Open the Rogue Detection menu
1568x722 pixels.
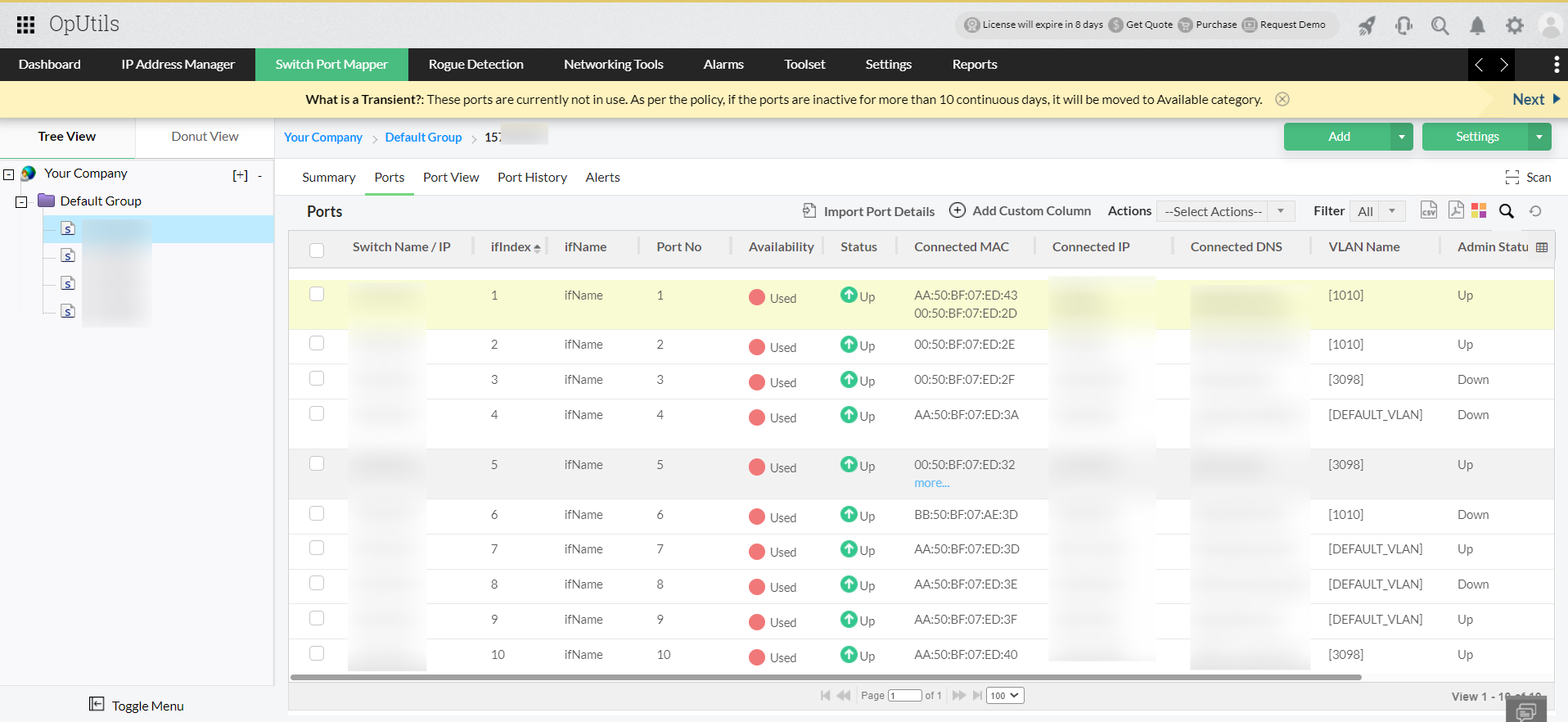point(475,65)
